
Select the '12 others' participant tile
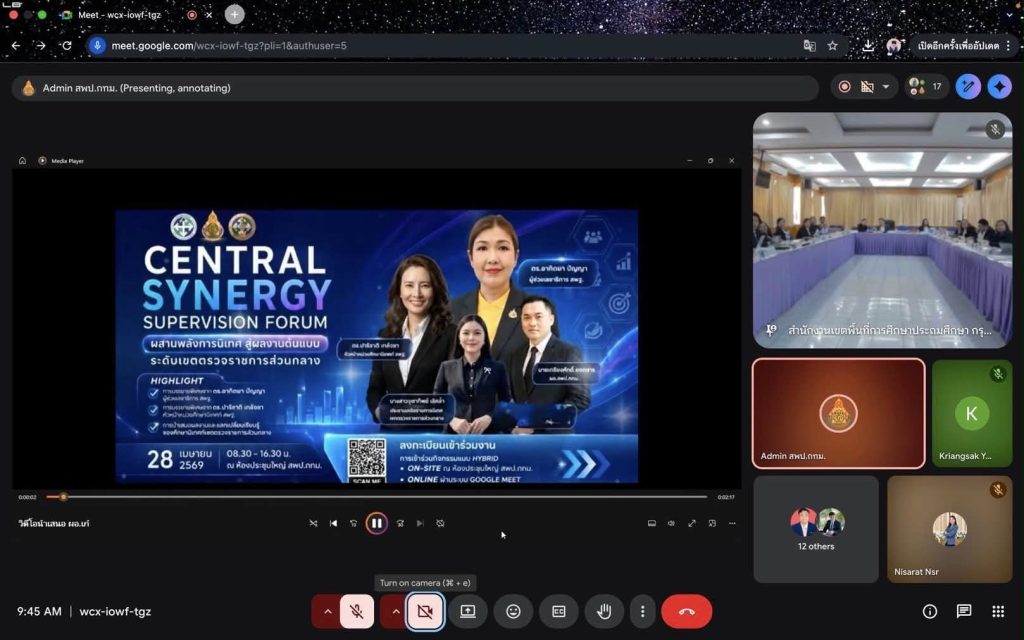816,529
